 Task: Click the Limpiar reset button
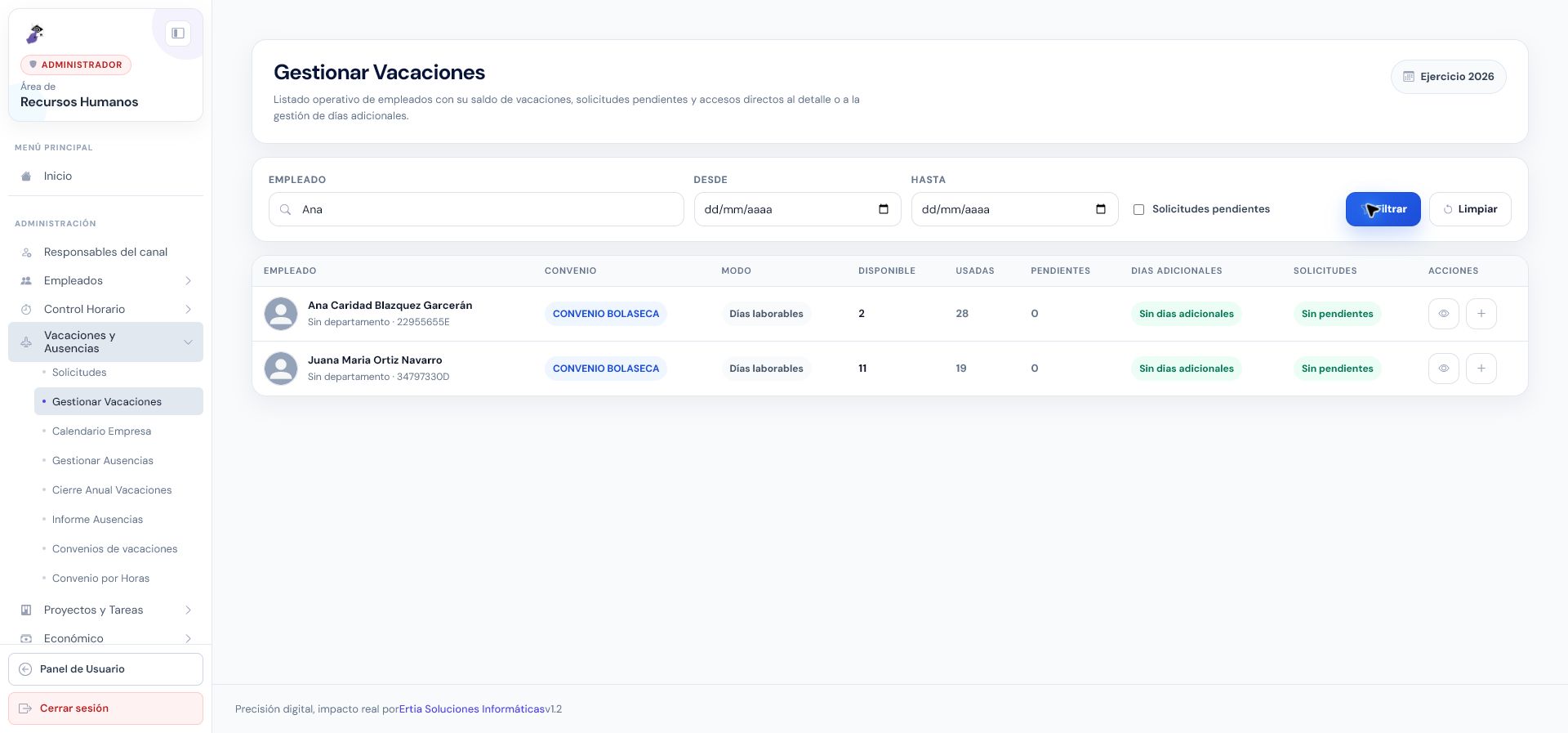[x=1470, y=209]
